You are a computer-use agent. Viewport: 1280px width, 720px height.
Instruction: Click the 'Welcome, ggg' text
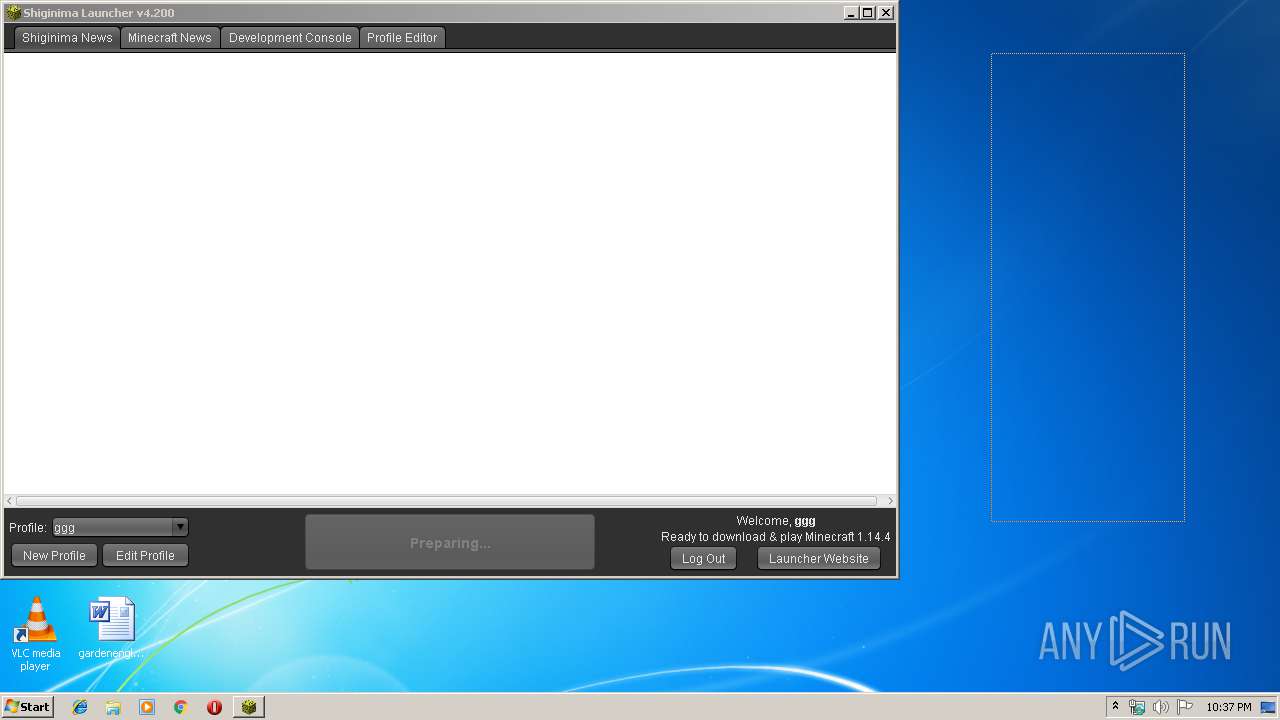pyautogui.click(x=776, y=521)
